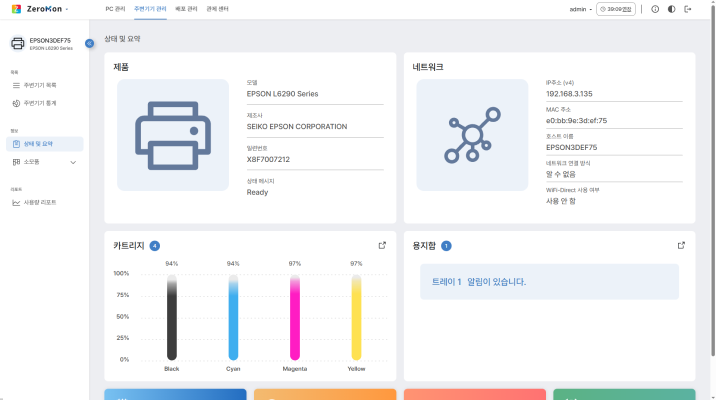Select 주변기기 관리 tab

coord(150,9)
